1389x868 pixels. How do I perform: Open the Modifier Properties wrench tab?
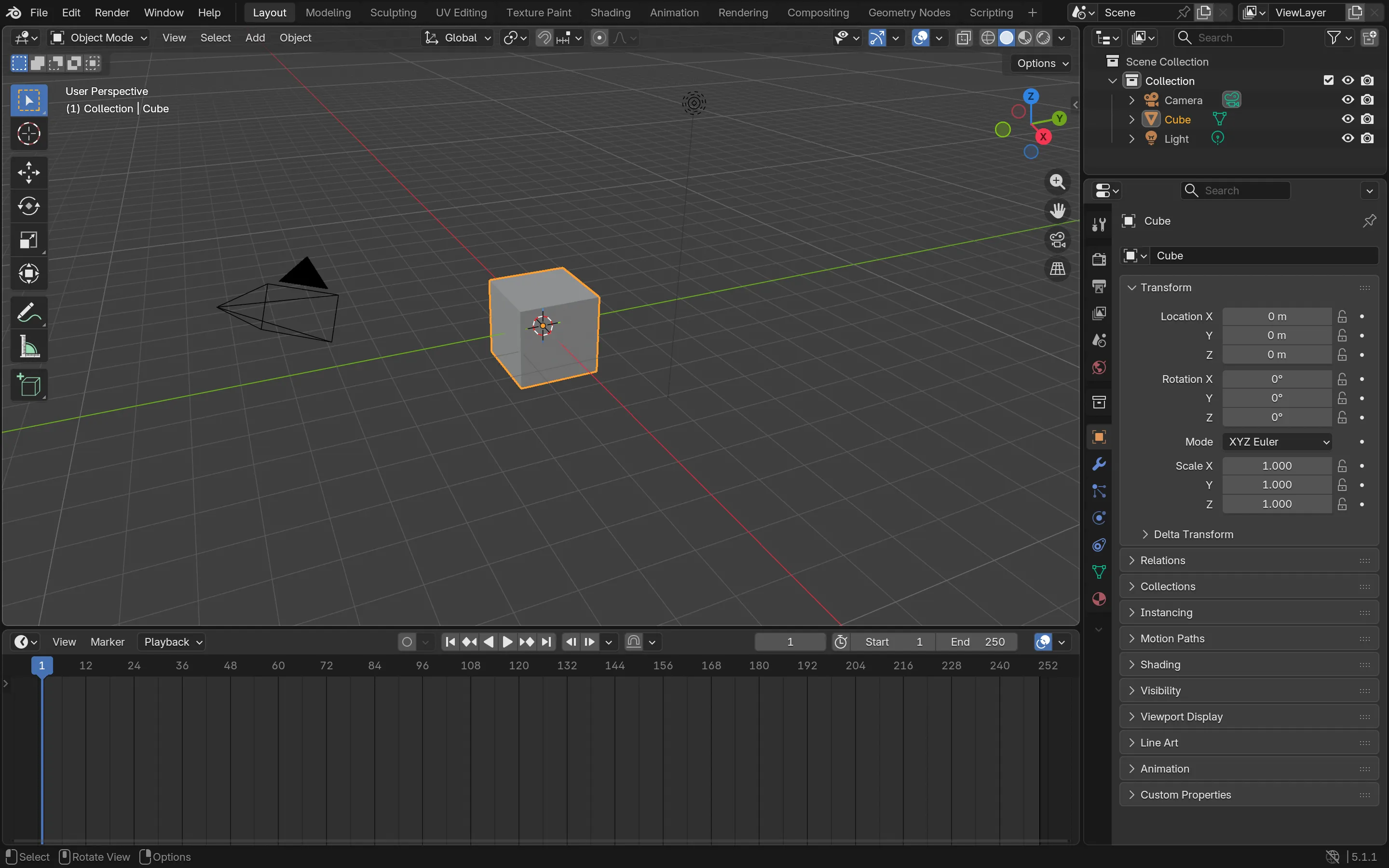point(1098,463)
